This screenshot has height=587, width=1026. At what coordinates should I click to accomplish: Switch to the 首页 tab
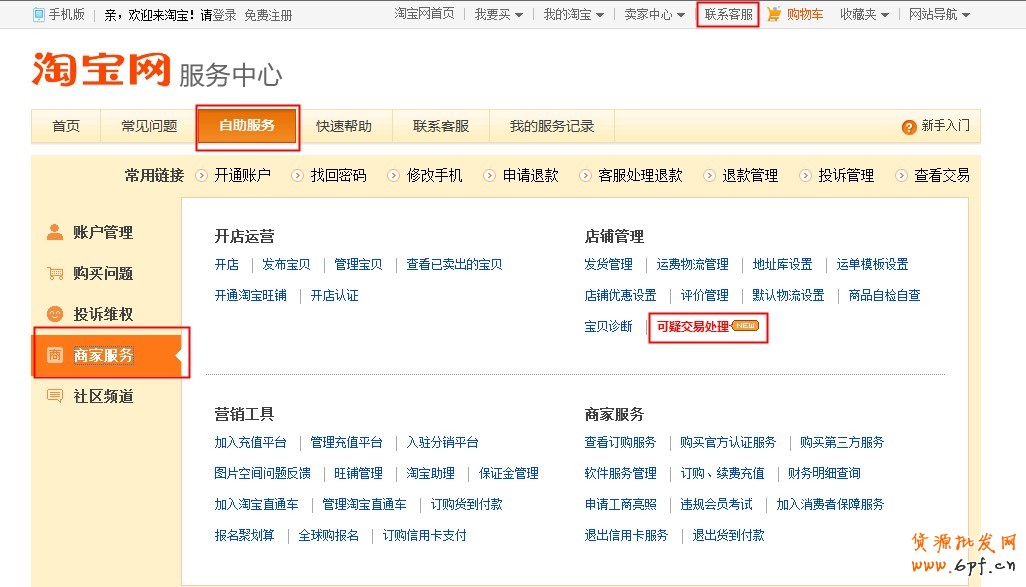pos(66,126)
